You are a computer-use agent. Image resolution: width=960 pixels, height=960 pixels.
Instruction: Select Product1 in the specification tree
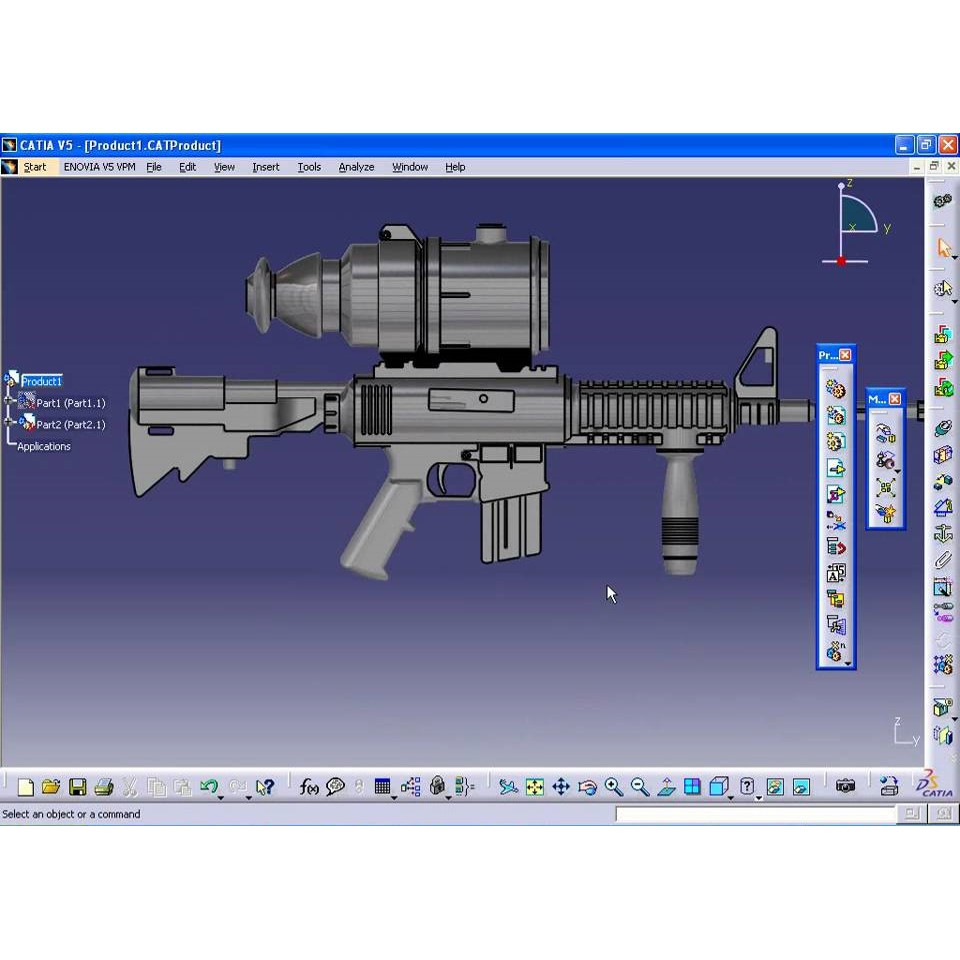(42, 381)
